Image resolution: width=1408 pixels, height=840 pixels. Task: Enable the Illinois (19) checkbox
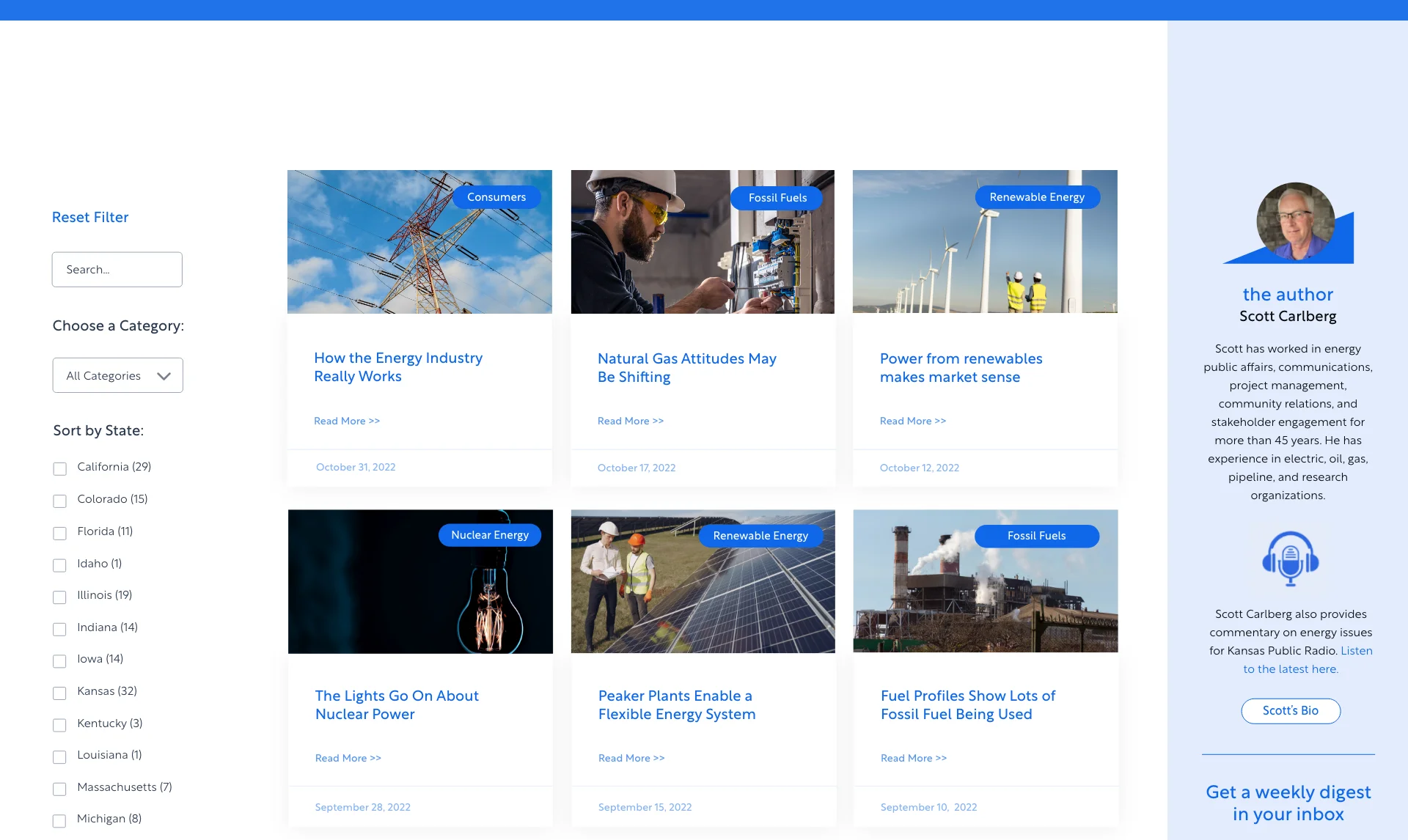point(60,597)
